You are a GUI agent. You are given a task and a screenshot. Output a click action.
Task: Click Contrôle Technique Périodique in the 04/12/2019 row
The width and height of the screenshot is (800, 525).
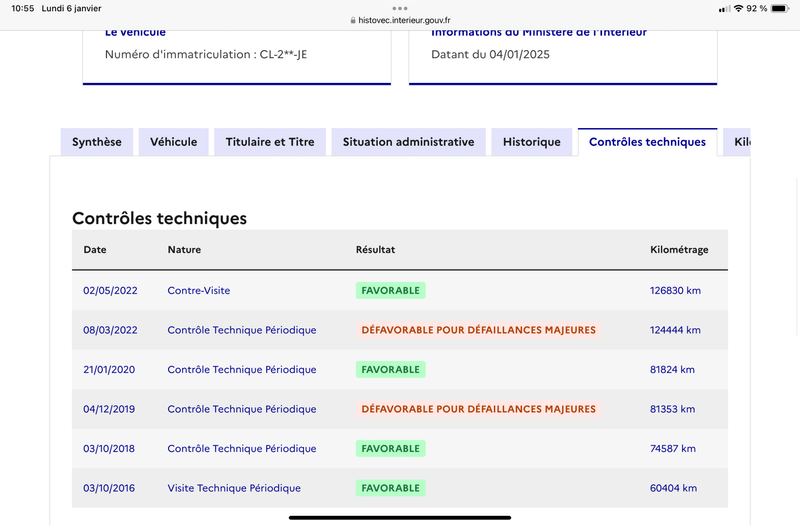[x=242, y=409]
